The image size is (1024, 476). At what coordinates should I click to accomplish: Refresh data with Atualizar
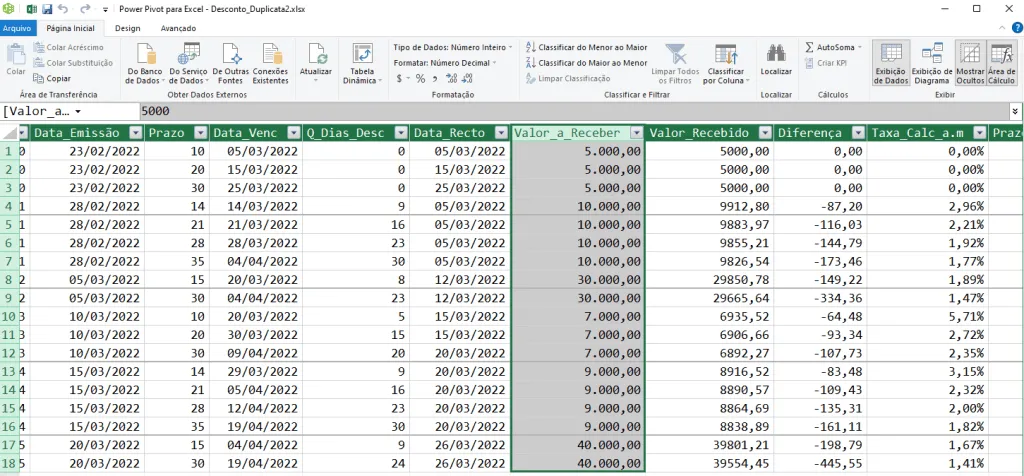click(315, 63)
